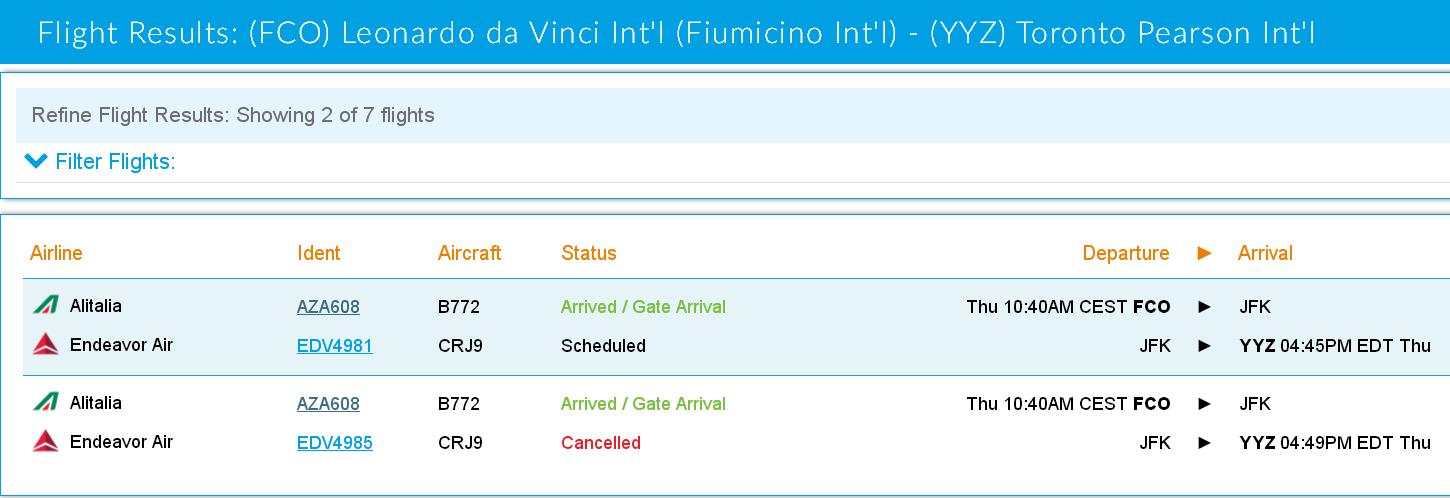Viewport: 1450px width, 498px height.
Task: Open the first AZA608 flight link
Action: (328, 307)
